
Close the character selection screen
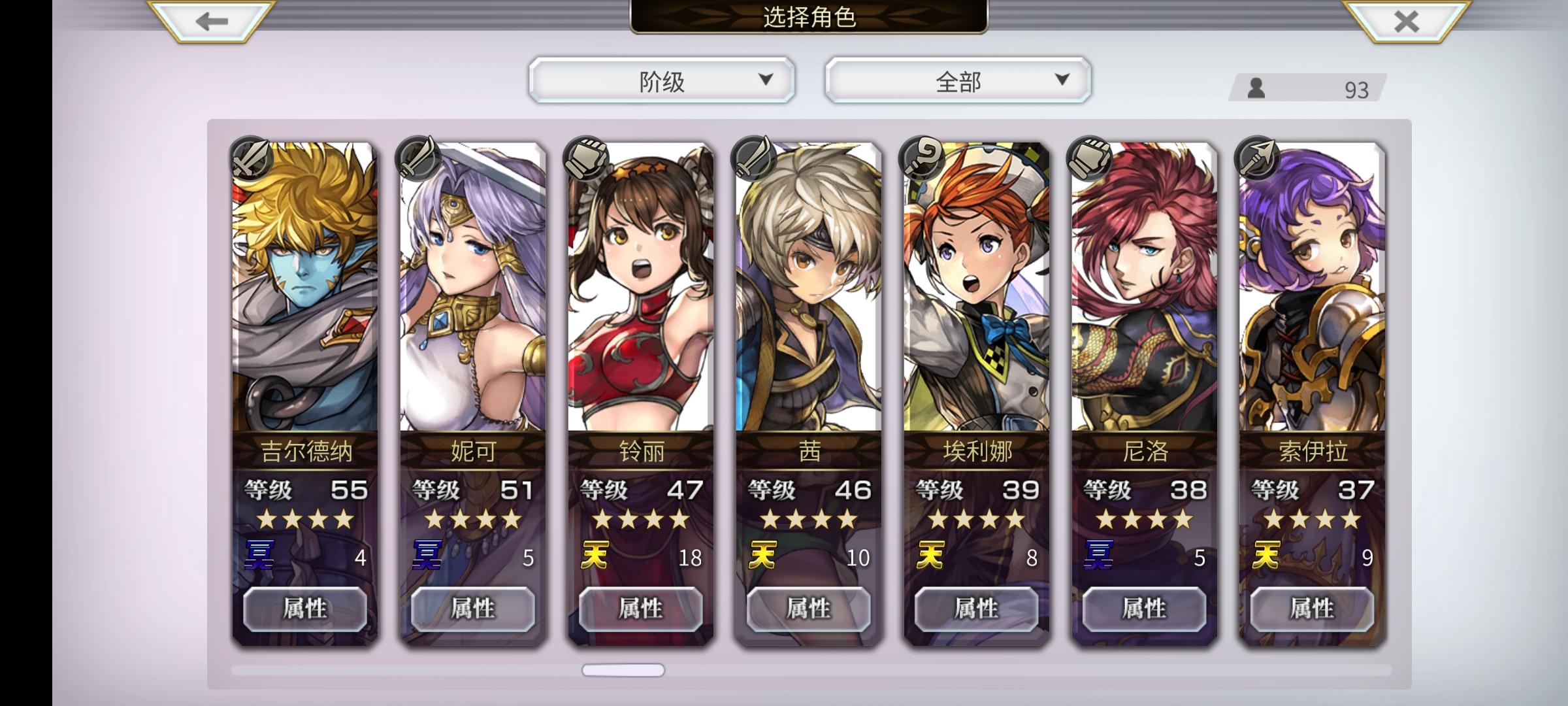(1406, 21)
